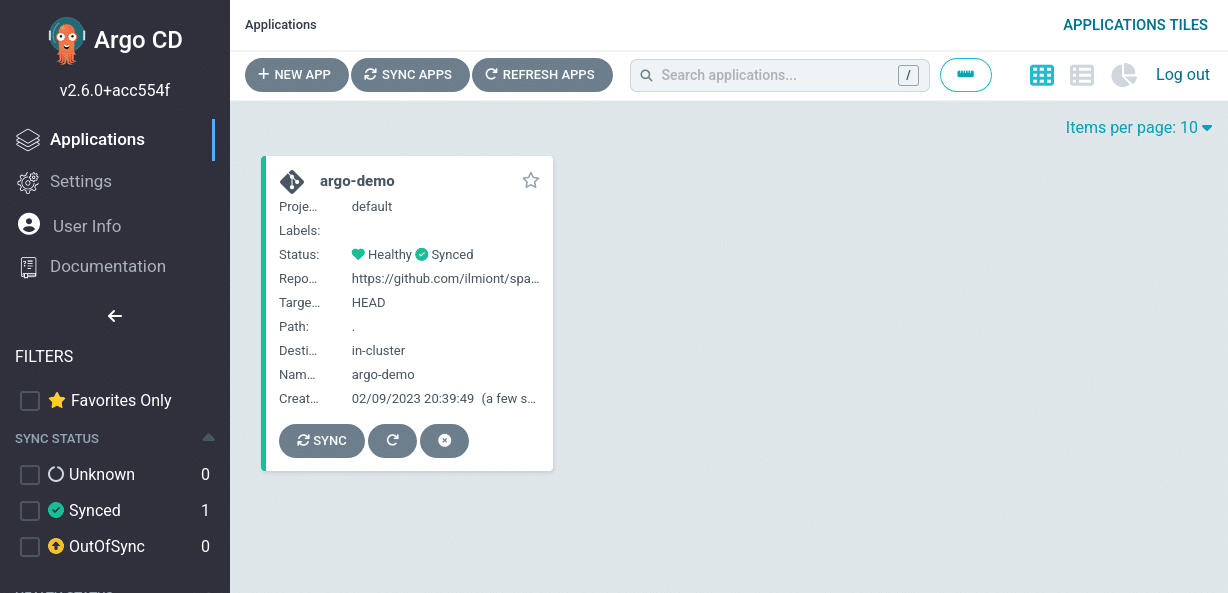
Task: Toggle the Favorites Only checkbox
Action: click(x=30, y=401)
